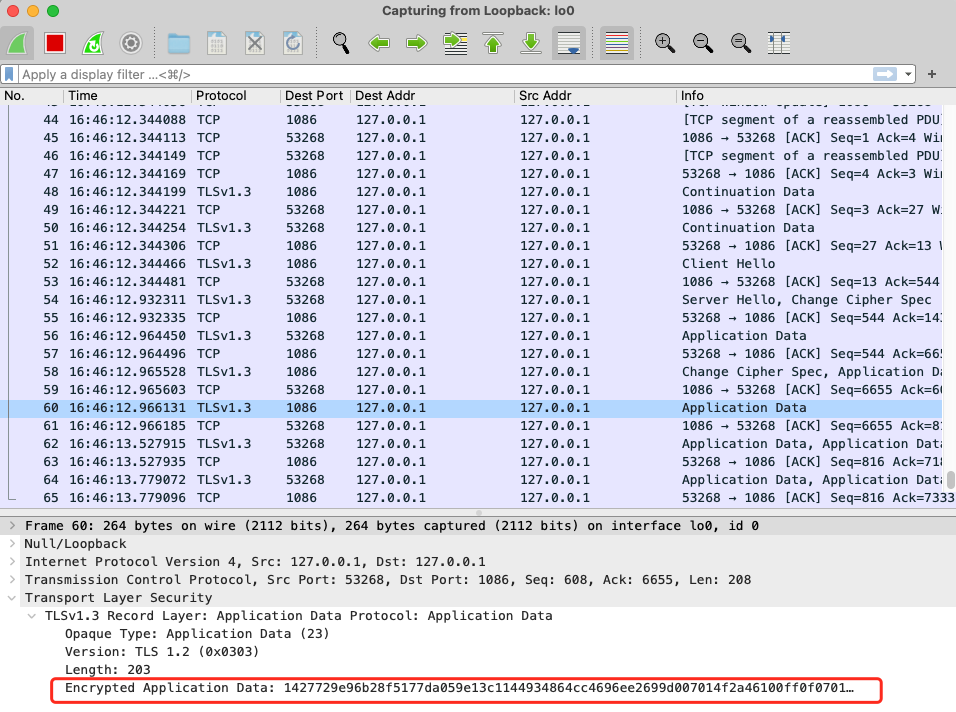Reload the capture file
This screenshot has height=712, width=956.
[293, 43]
